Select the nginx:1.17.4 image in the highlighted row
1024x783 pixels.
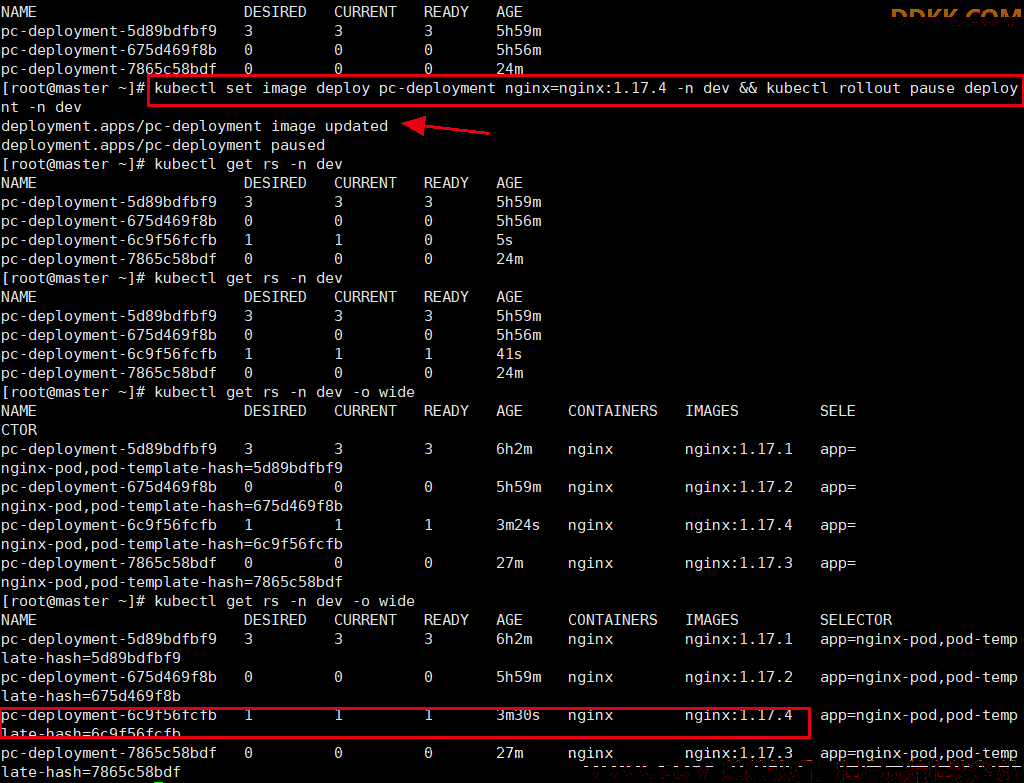[739, 715]
